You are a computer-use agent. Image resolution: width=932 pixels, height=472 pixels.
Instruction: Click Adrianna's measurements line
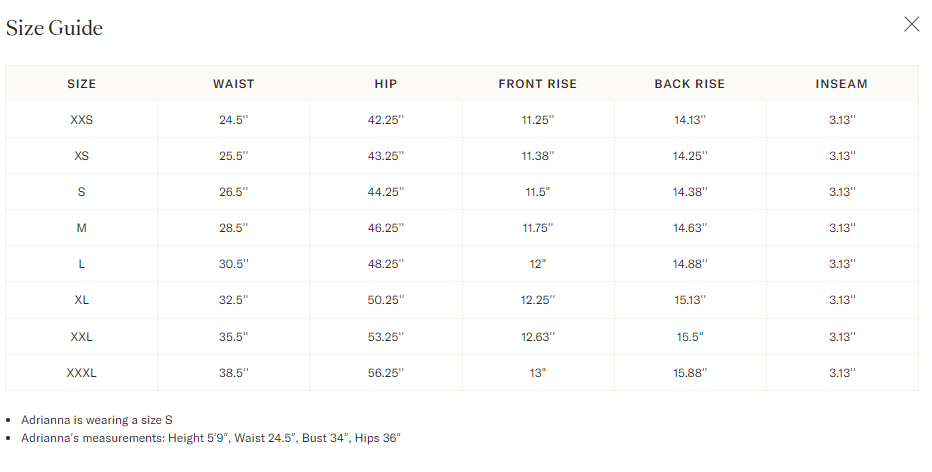coord(211,438)
